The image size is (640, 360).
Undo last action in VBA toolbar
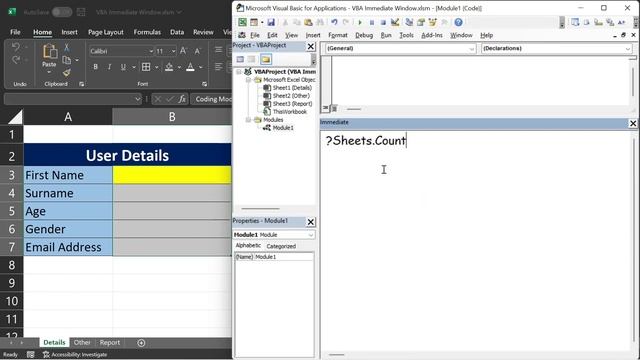[x=334, y=22]
